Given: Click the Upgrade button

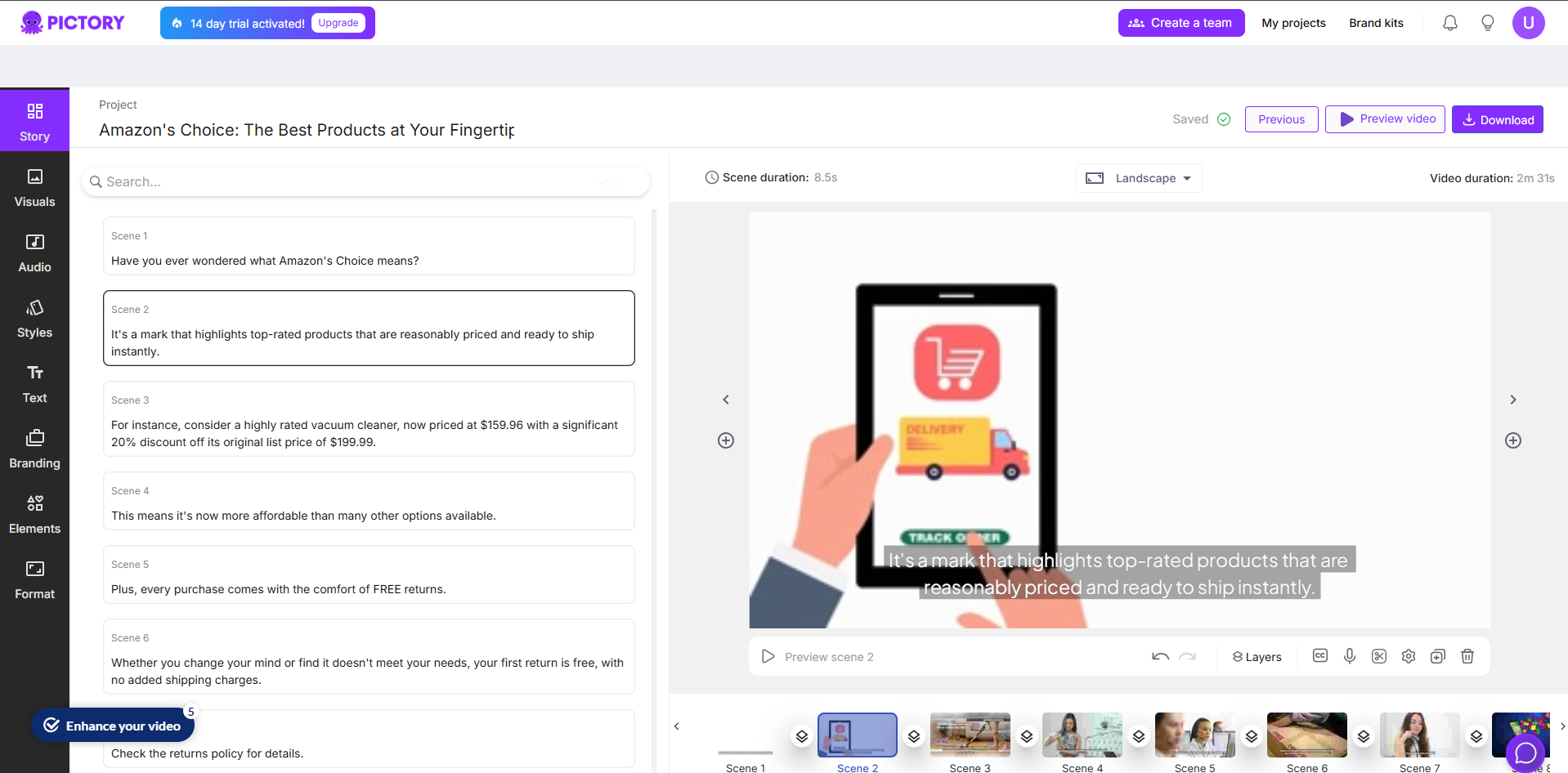Looking at the screenshot, I should click(x=338, y=23).
